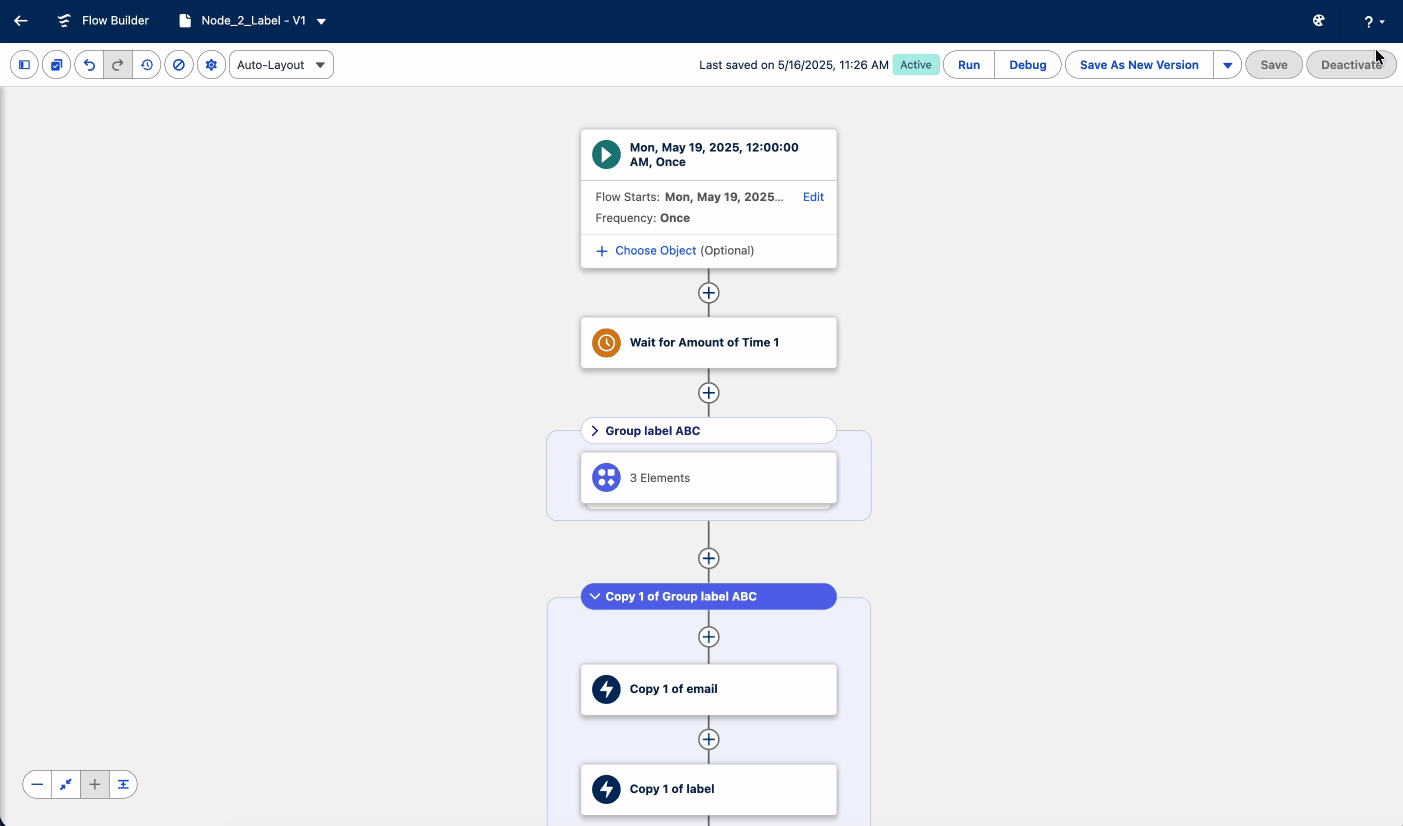Click the 3 Elements group icon
This screenshot has width=1403, height=826.
(606, 478)
